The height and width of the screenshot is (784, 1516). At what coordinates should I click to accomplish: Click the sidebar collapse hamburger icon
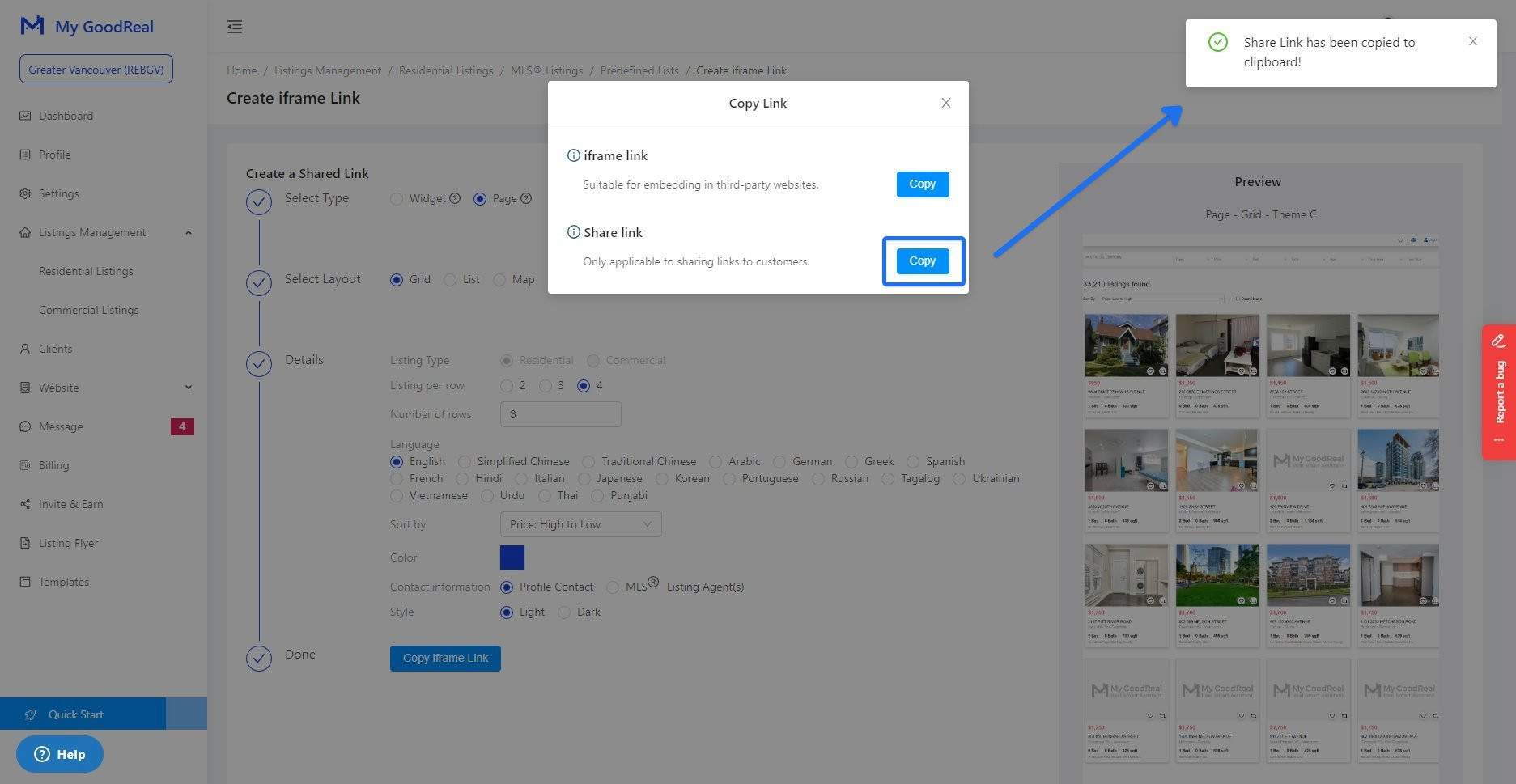click(x=235, y=27)
